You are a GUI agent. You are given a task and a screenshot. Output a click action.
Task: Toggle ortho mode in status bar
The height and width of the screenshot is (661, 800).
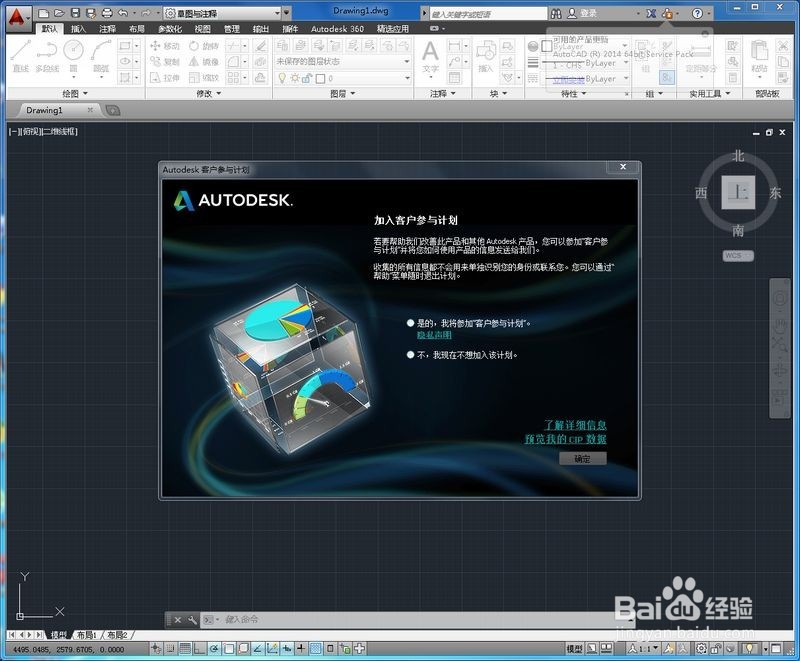coord(199,648)
